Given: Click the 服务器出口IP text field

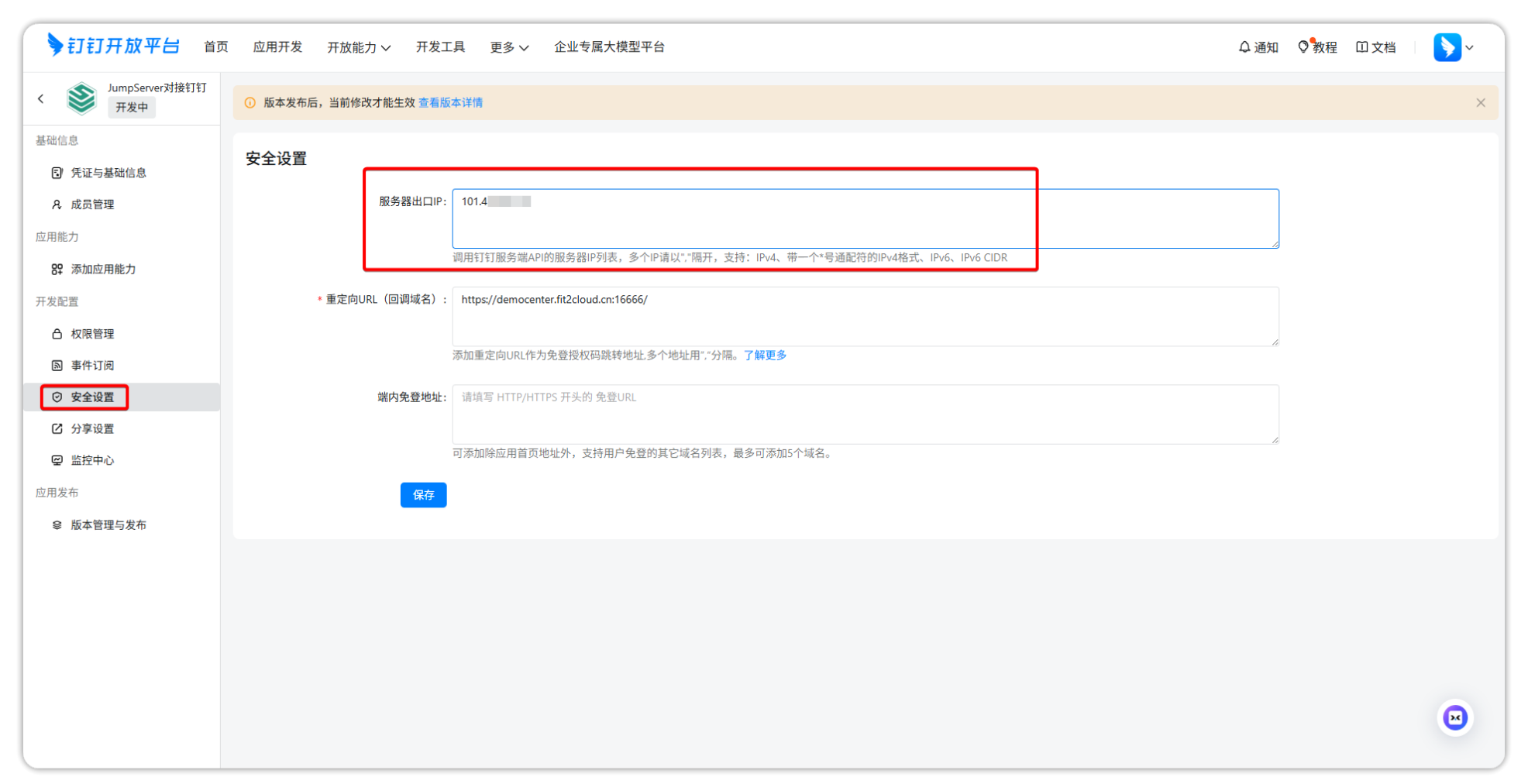Looking at the screenshot, I should click(x=865, y=219).
